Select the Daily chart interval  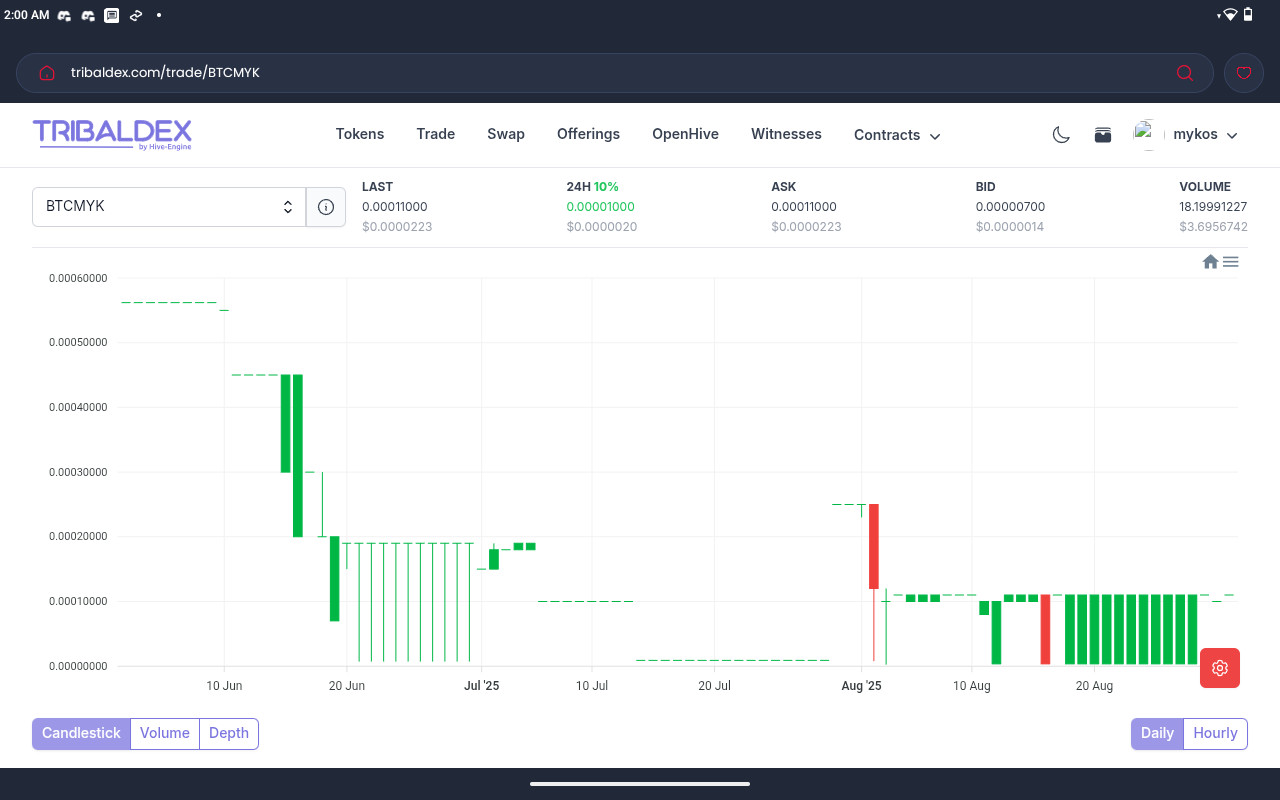(1157, 733)
